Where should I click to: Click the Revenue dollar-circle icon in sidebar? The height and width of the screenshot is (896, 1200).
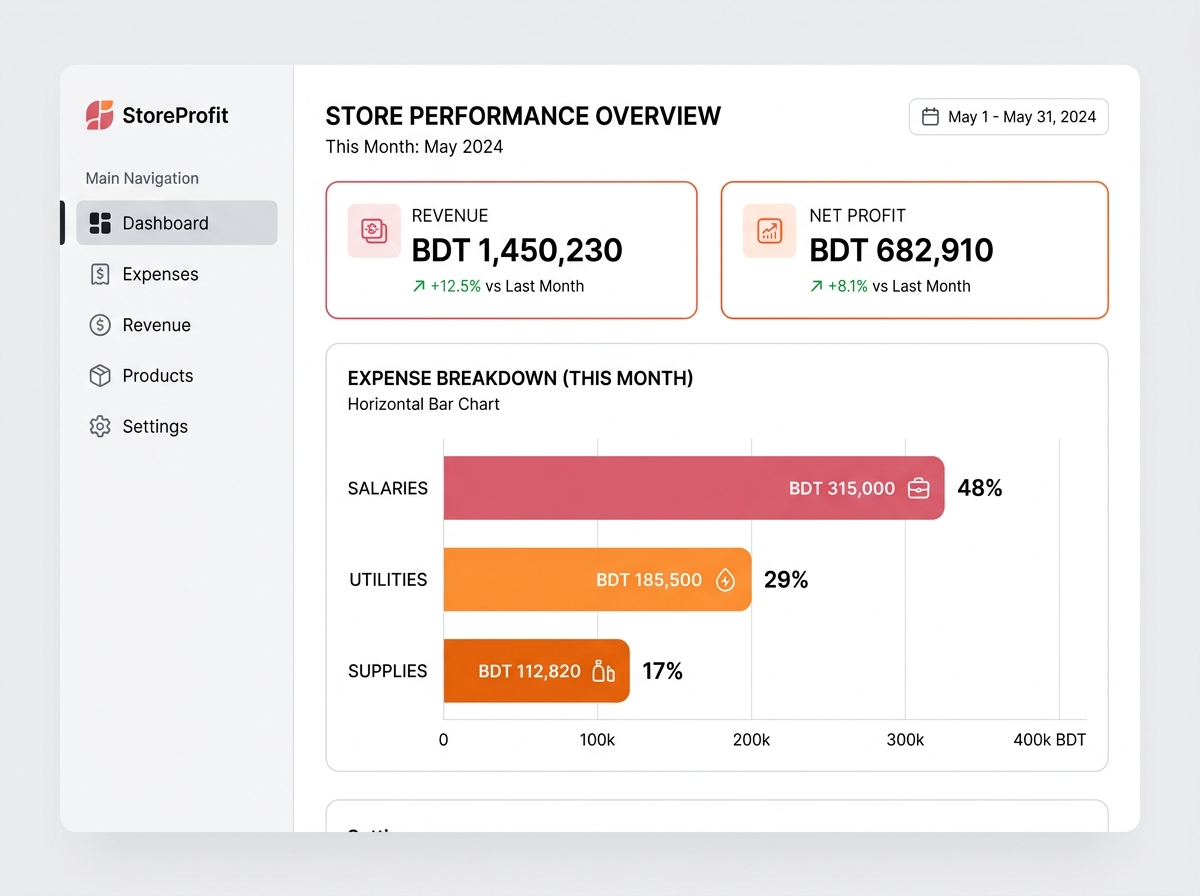(100, 325)
